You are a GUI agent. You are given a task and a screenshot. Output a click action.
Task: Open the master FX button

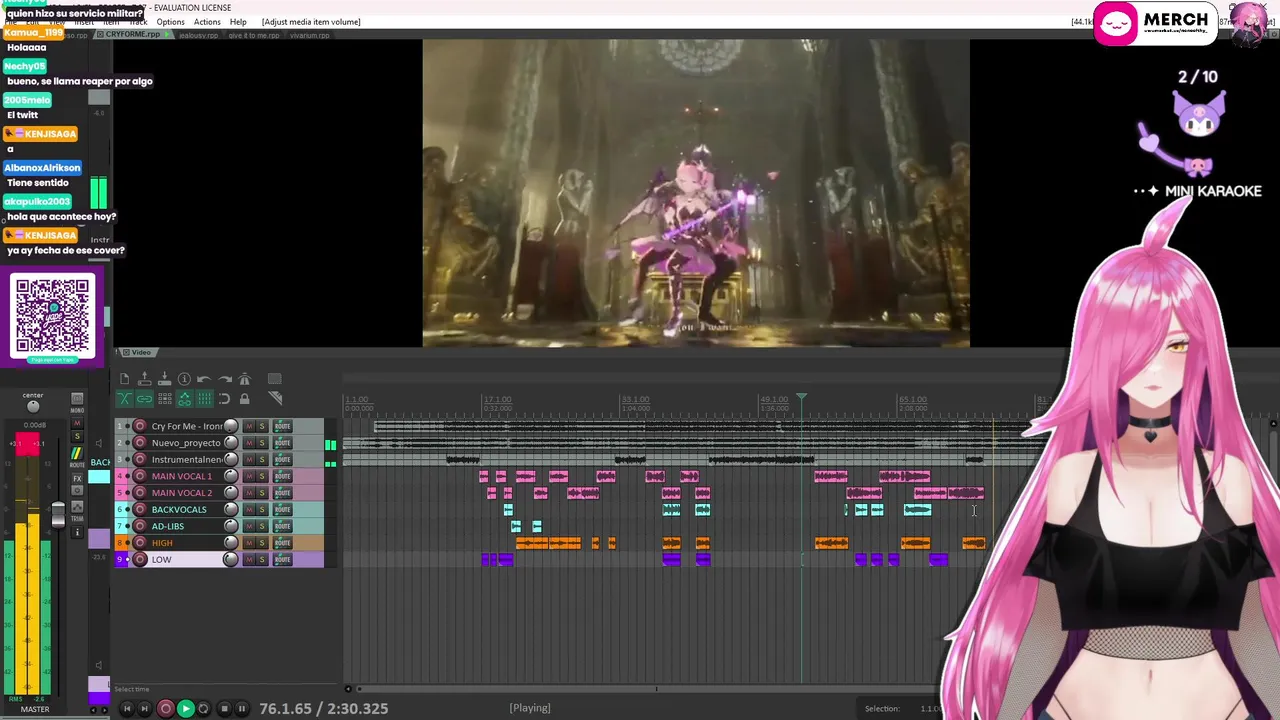pyautogui.click(x=77, y=478)
